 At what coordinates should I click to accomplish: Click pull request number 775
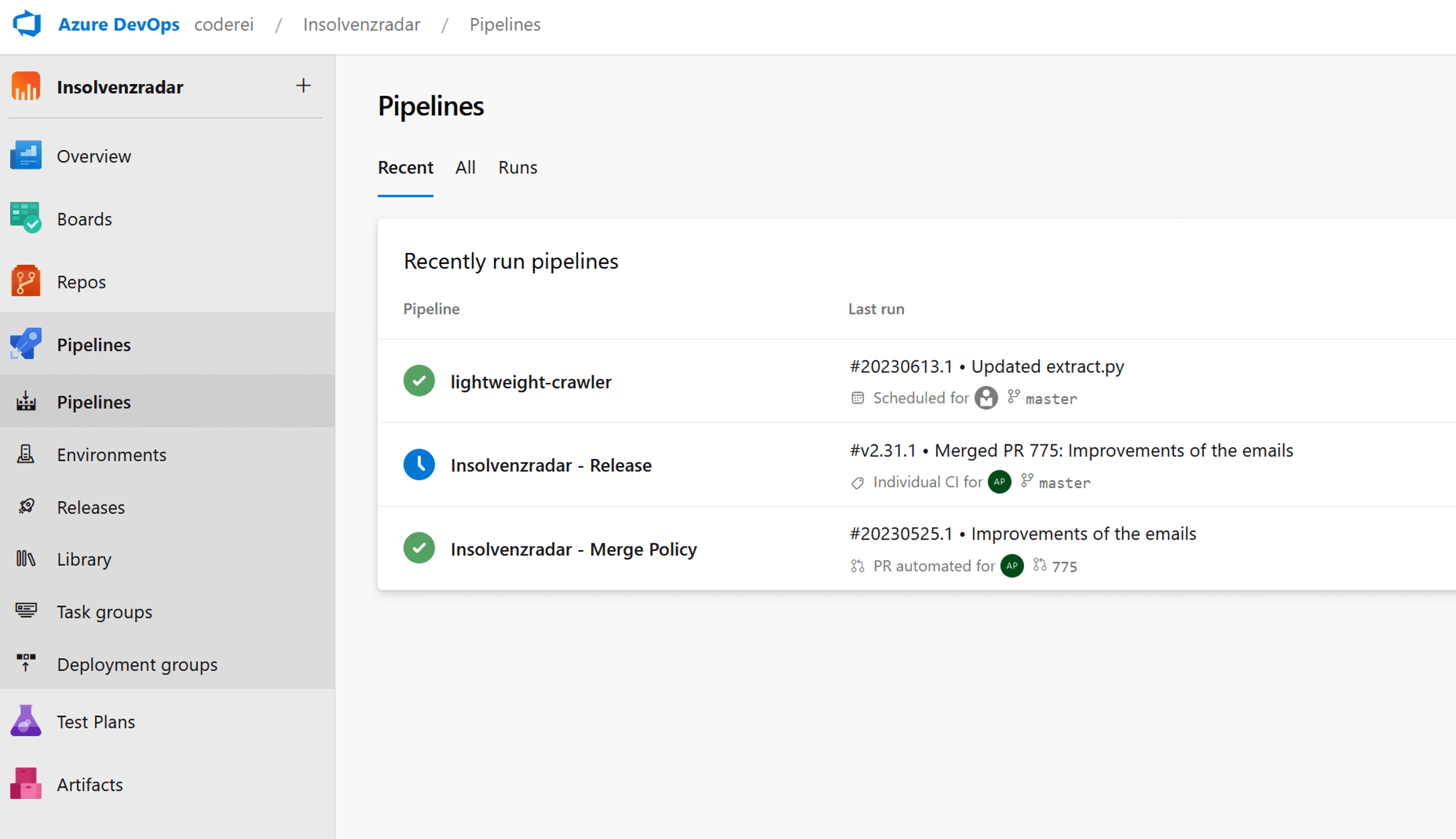[x=1064, y=566]
